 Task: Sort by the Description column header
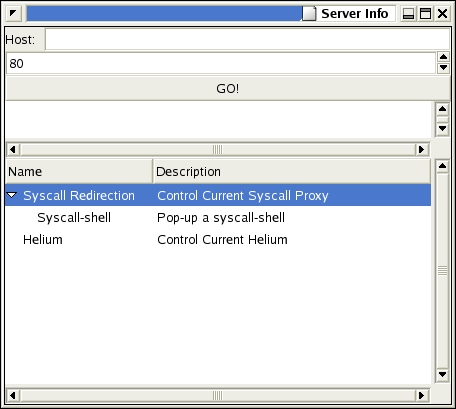[x=292, y=172]
